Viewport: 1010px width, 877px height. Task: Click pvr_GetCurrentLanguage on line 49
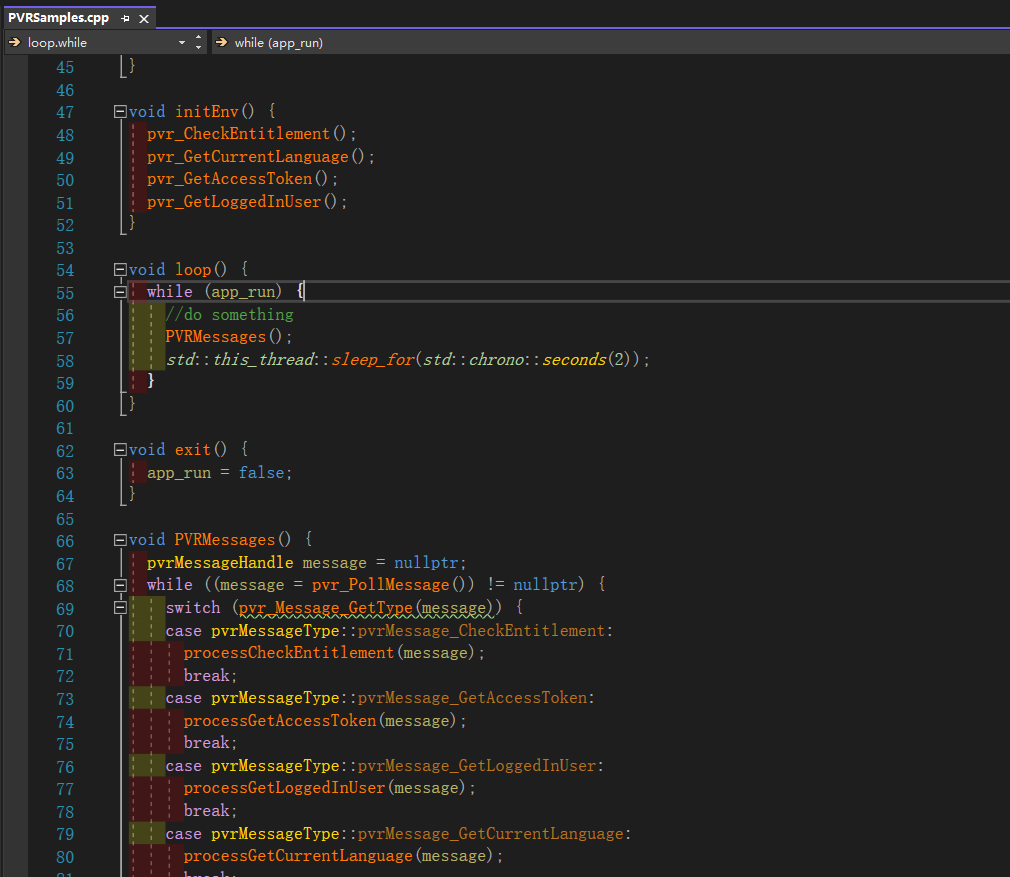(x=247, y=156)
